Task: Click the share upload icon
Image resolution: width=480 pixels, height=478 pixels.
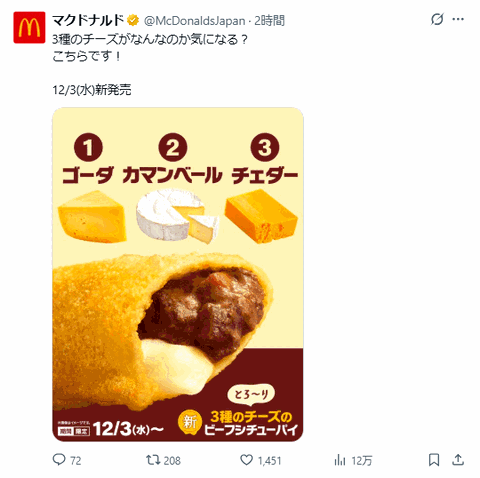Action: click(x=458, y=460)
